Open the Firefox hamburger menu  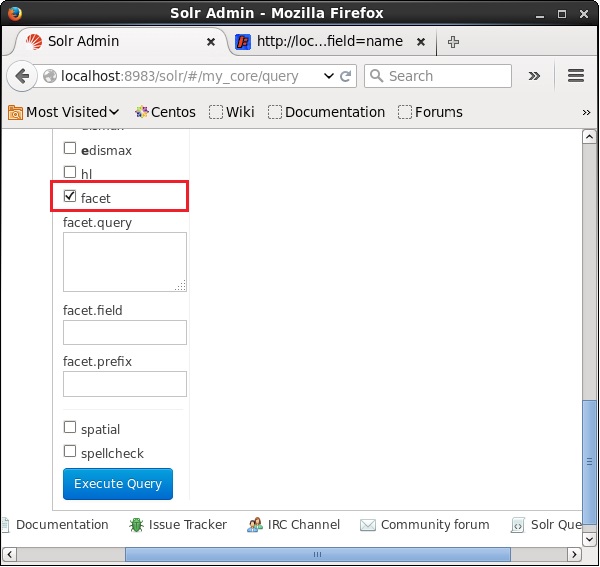point(575,76)
